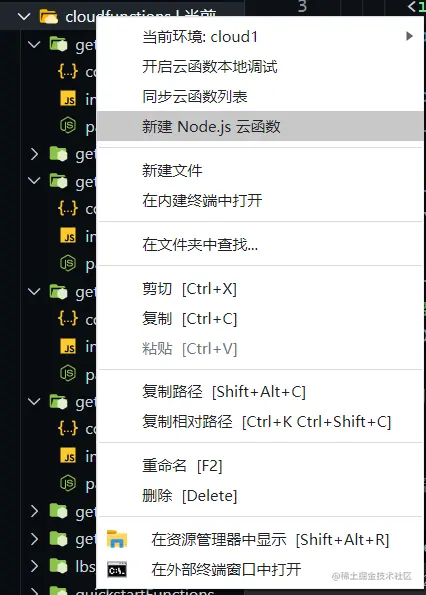Select 删除 [Delete] menu entry
426x595 pixels.
point(260,496)
